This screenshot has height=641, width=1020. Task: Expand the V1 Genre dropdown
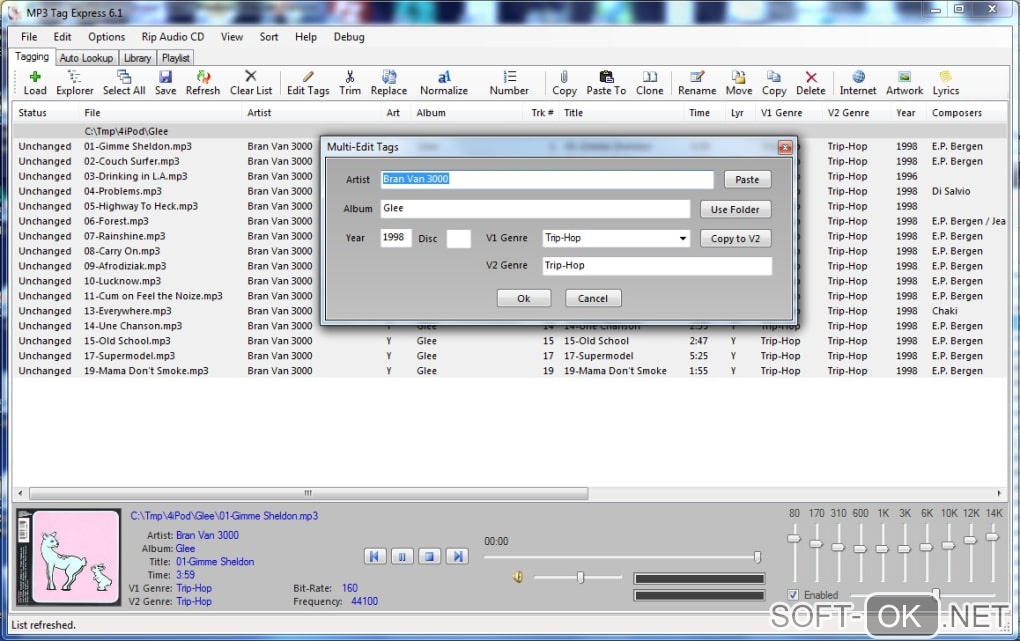click(683, 239)
